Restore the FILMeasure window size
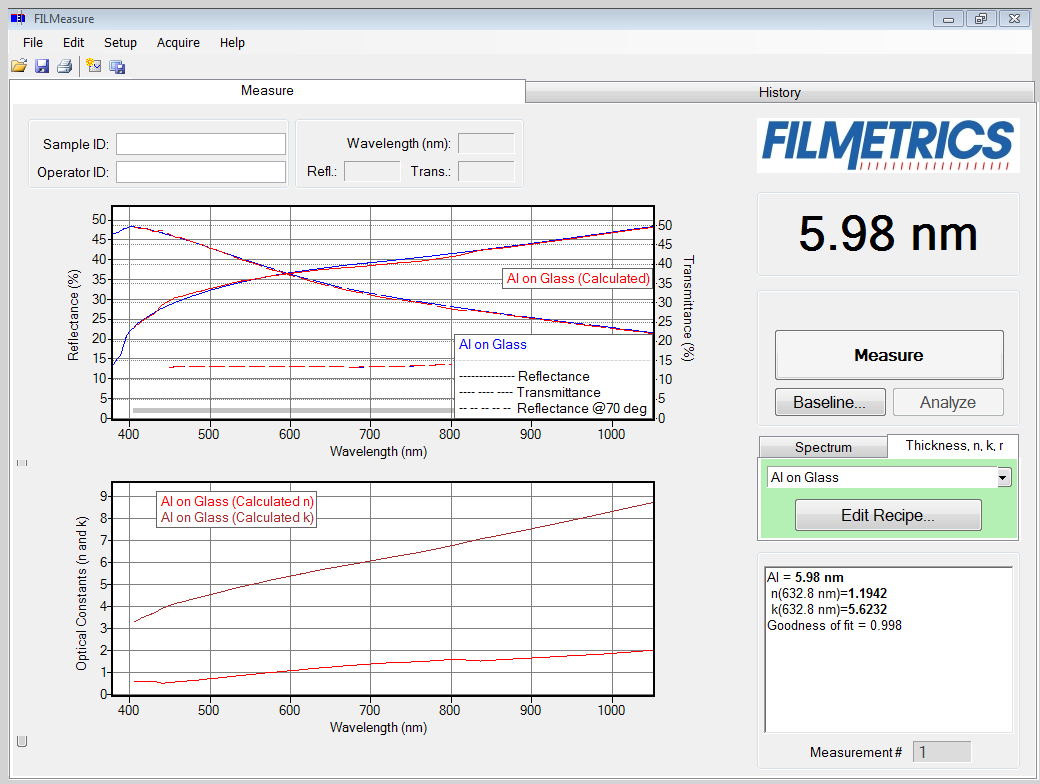Screen dimensions: 1040x784 pos(981,19)
